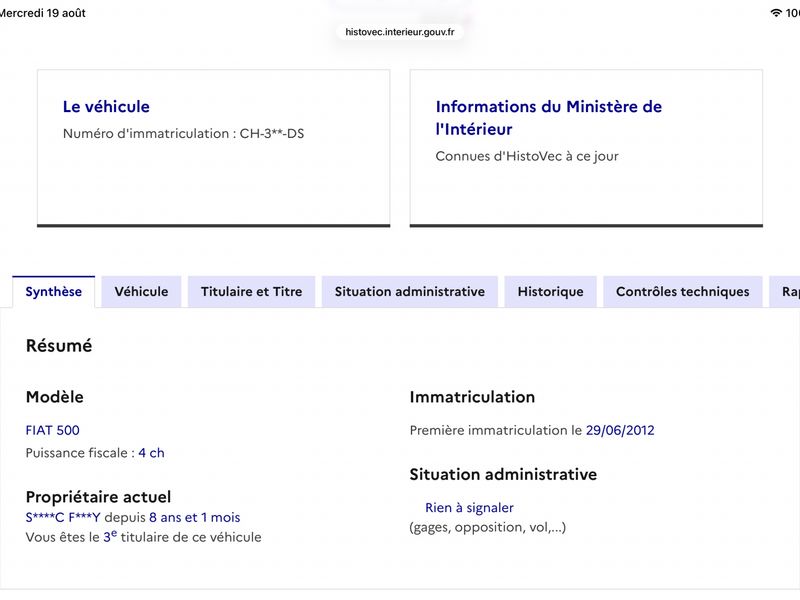The width and height of the screenshot is (800, 600).
Task: Click the 8 ans et 1 mois duration
Action: tap(194, 517)
